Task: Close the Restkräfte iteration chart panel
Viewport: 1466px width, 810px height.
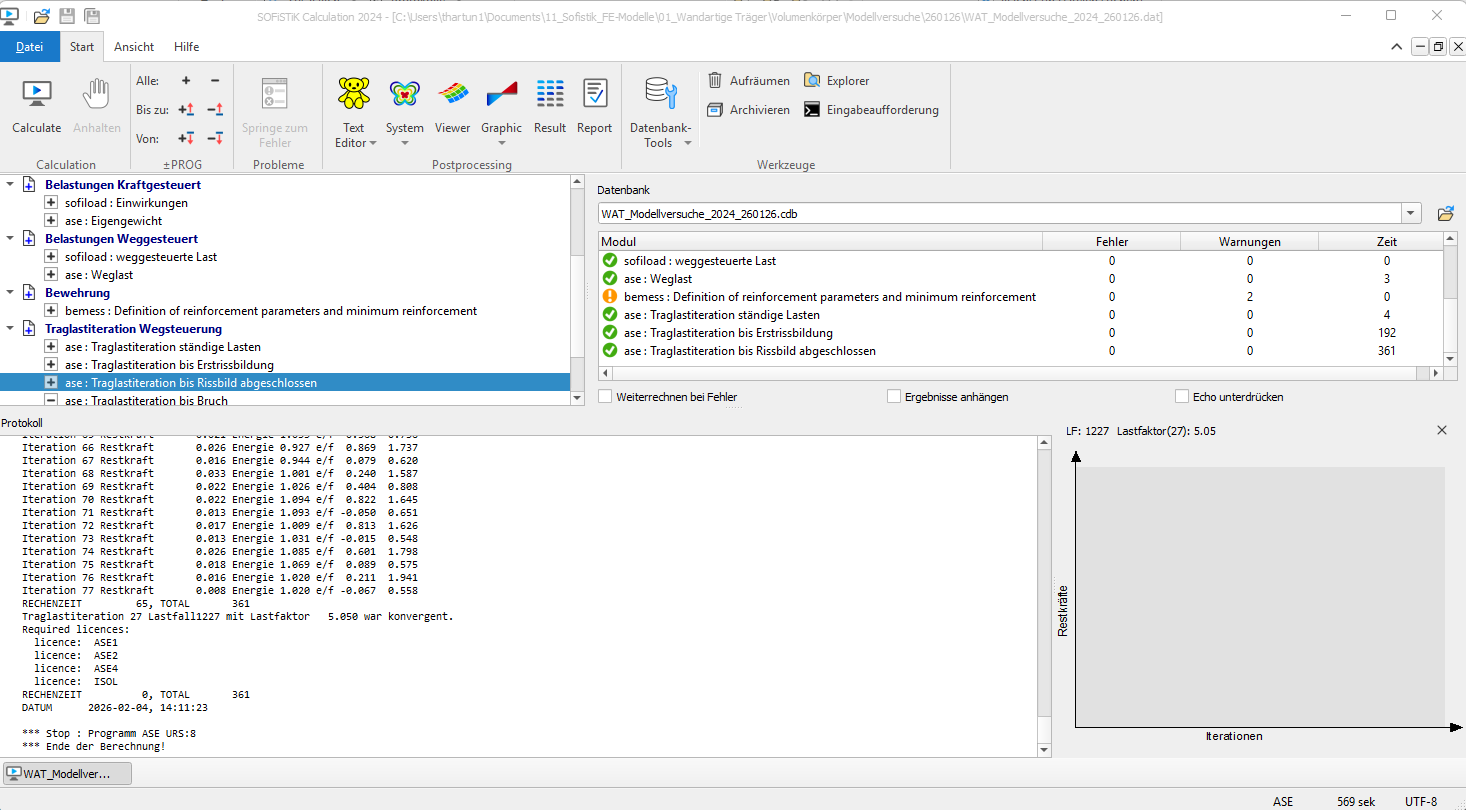Action: pos(1441,430)
